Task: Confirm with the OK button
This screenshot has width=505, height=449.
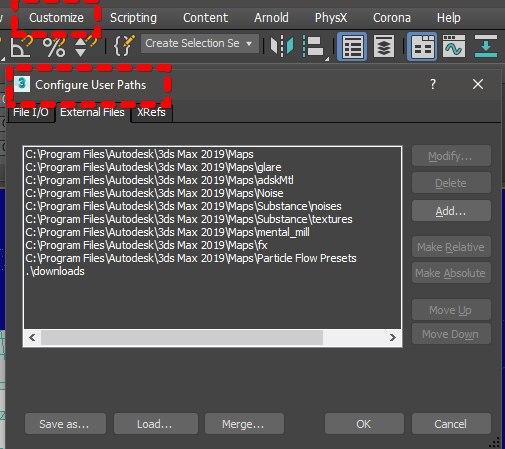Action: click(x=364, y=424)
